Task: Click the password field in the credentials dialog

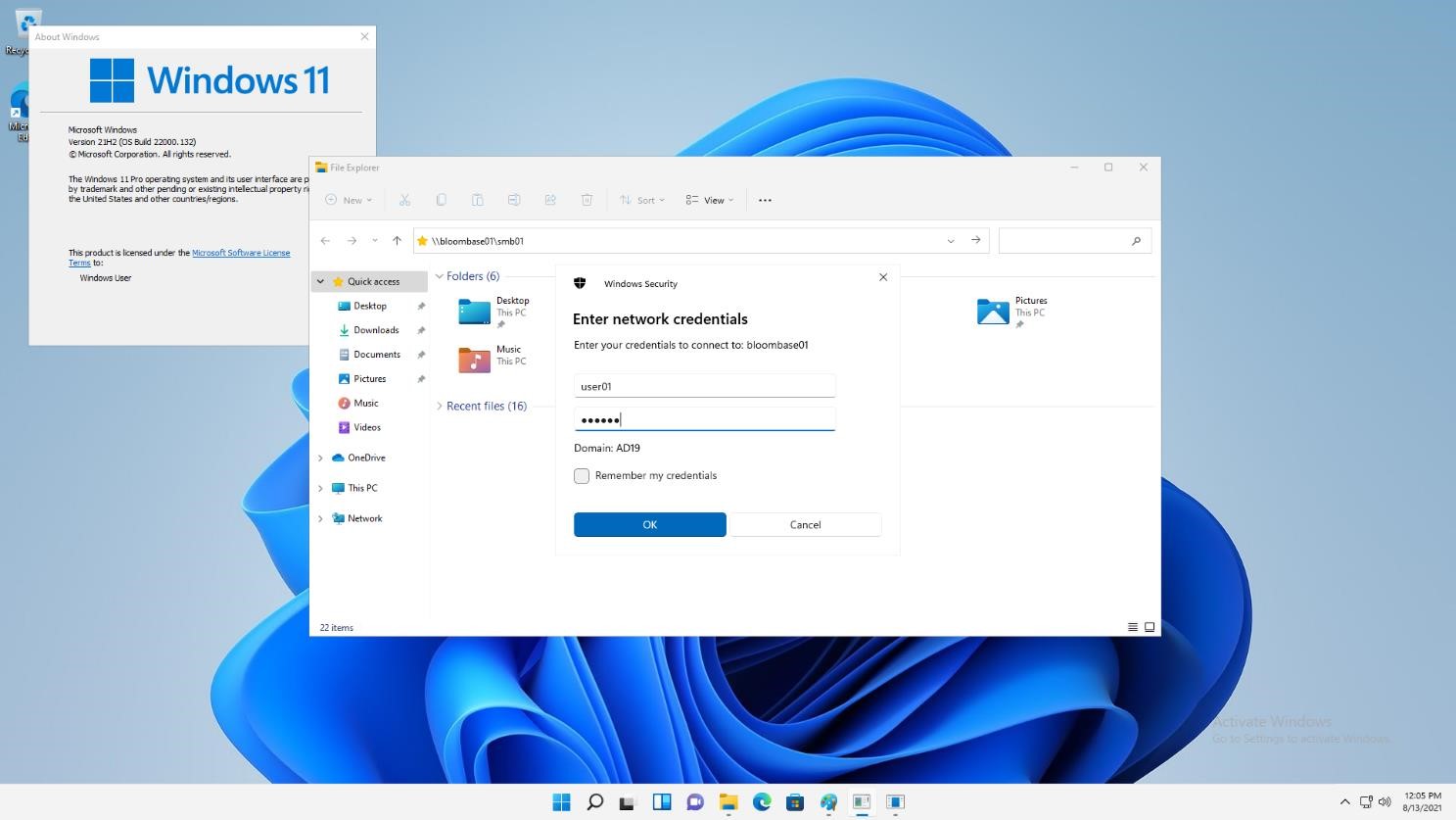Action: [705, 419]
